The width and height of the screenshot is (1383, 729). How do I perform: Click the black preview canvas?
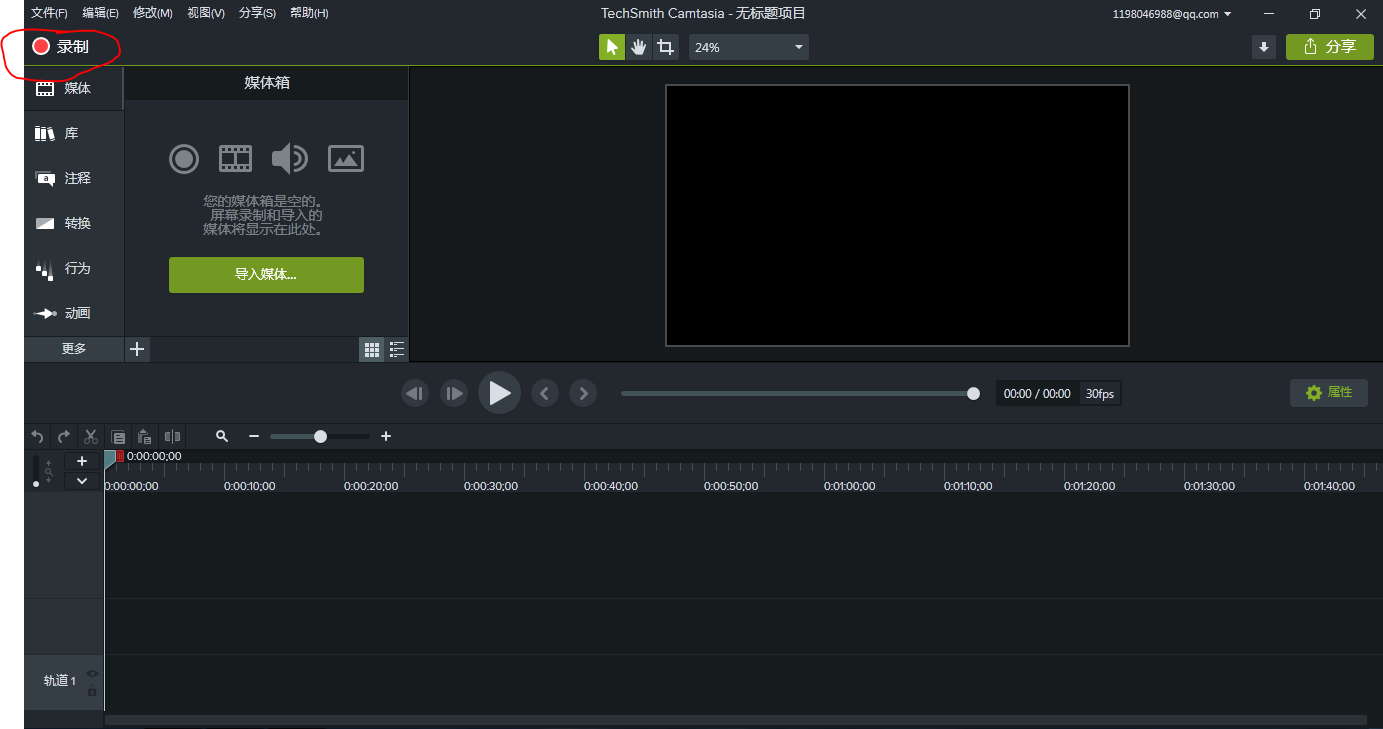pyautogui.click(x=897, y=215)
